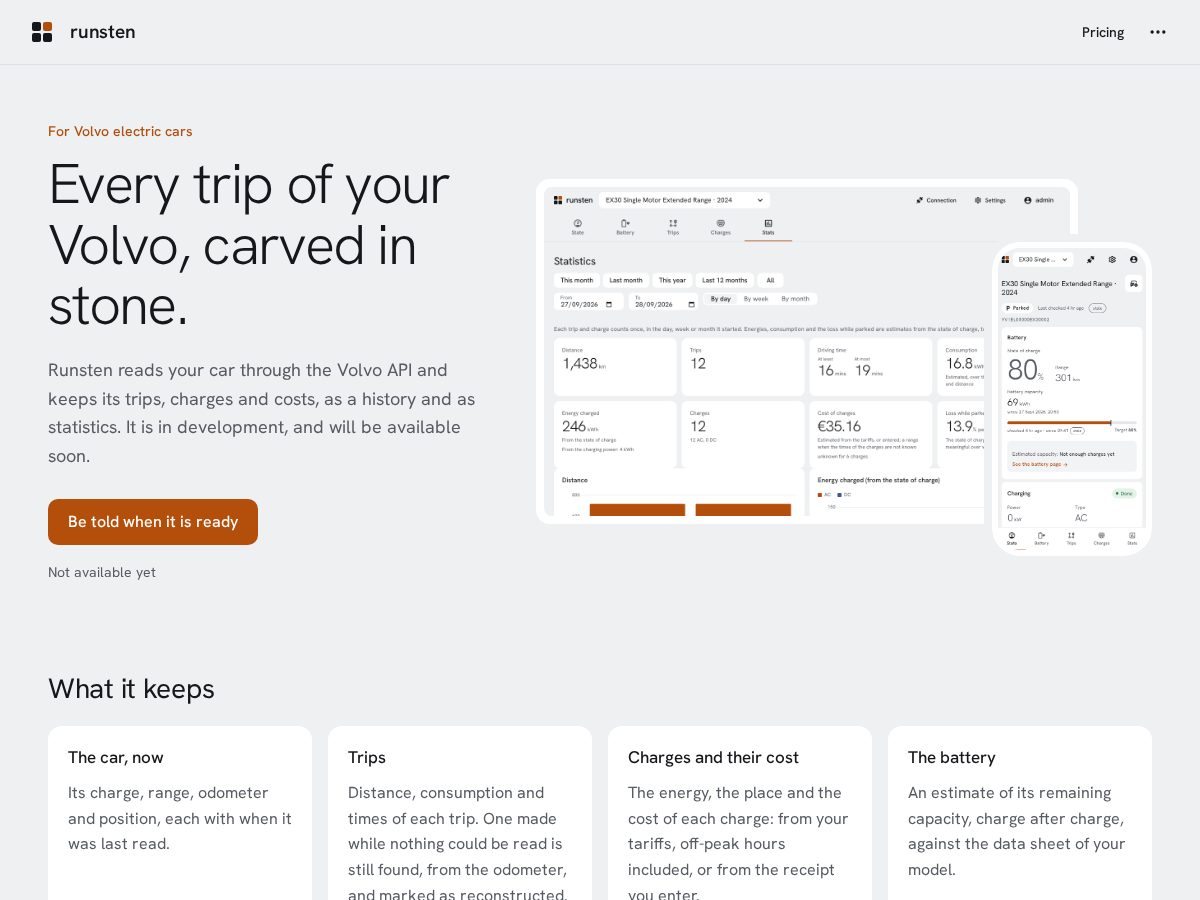Image resolution: width=1200 pixels, height=900 pixels.
Task: Click the €35.16 cost of charges value
Action: (x=839, y=426)
